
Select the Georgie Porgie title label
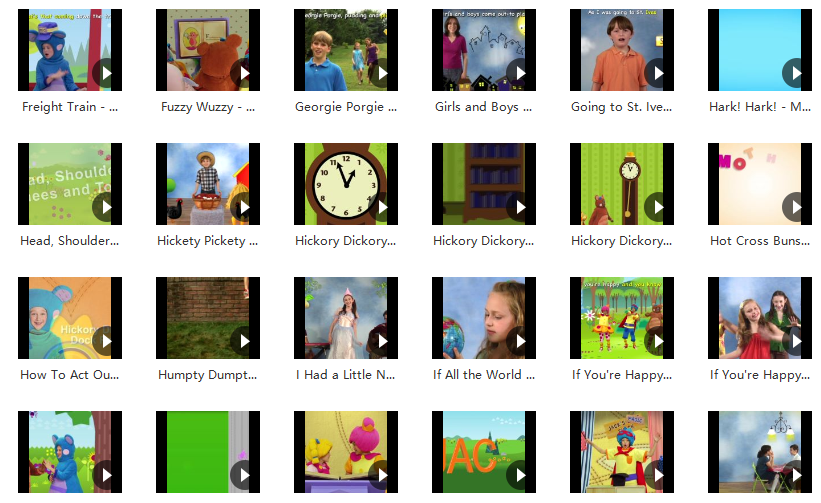coord(346,107)
